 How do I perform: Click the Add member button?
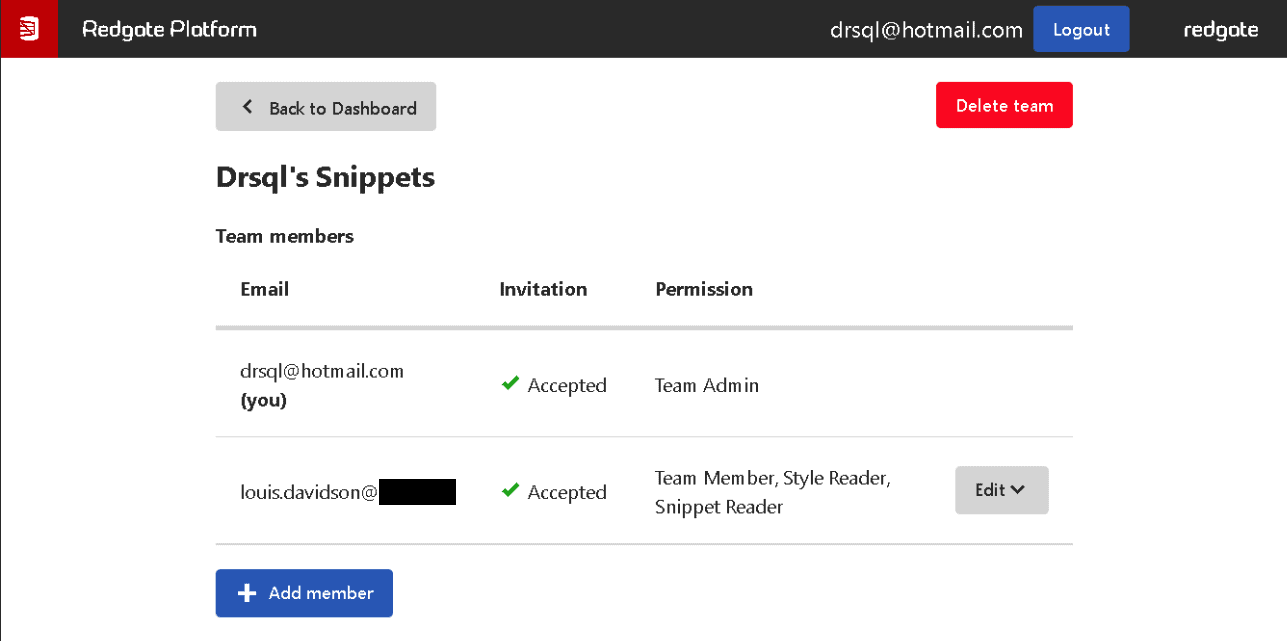coord(304,593)
